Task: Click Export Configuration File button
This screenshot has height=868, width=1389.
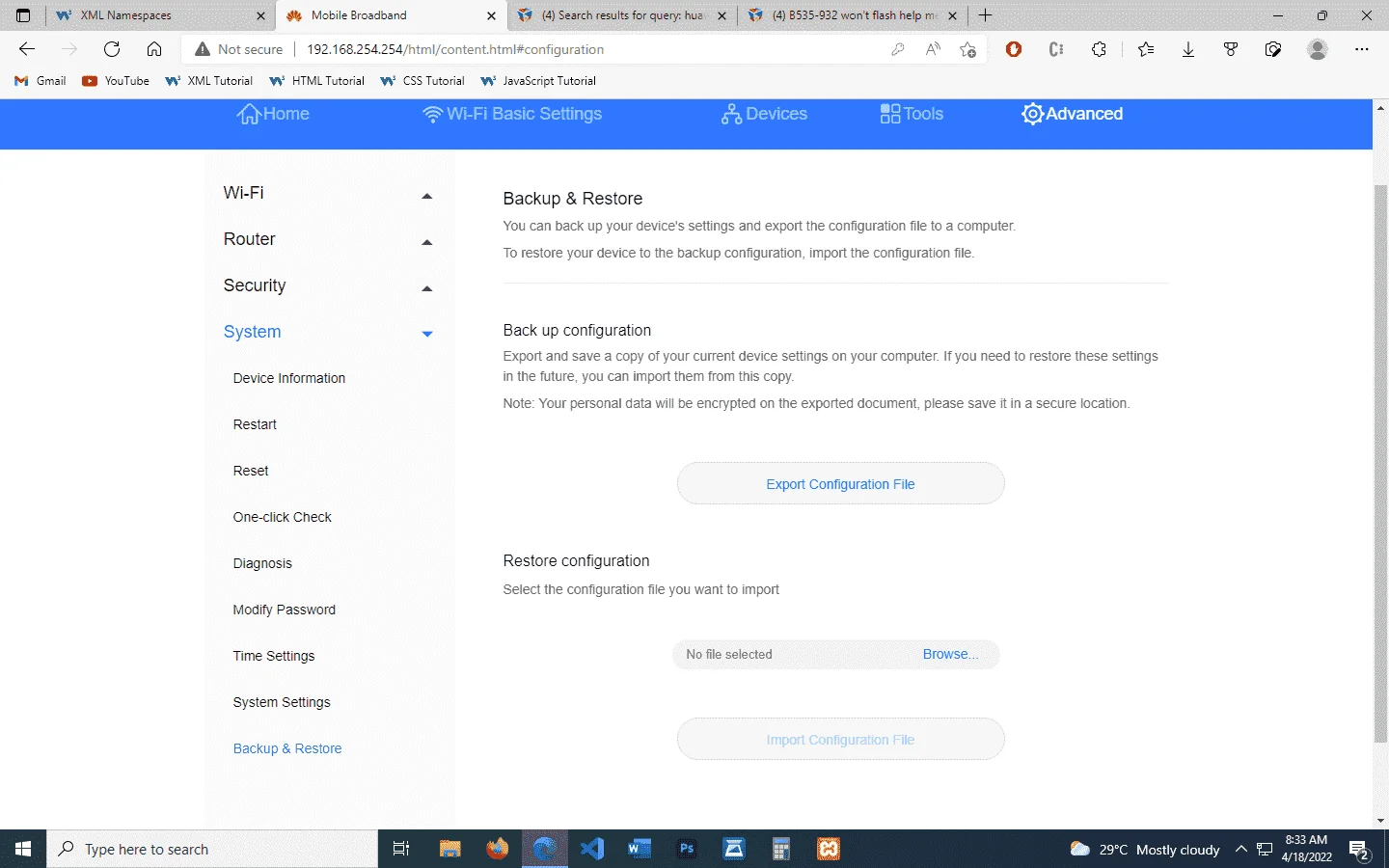Action: 840,484
